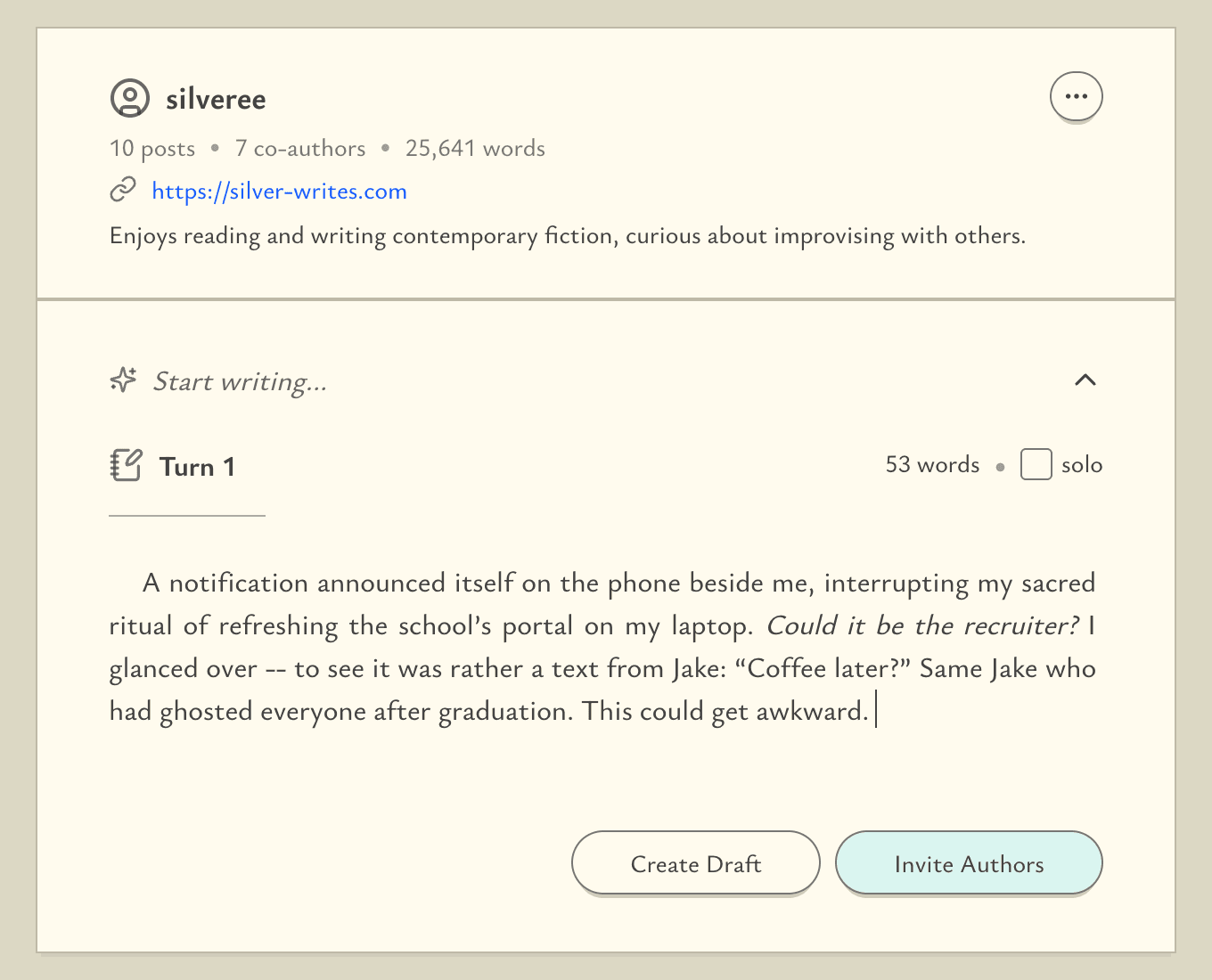Open the silver-writes.com website link
Viewport: 1212px width, 980px height.
coord(279,192)
